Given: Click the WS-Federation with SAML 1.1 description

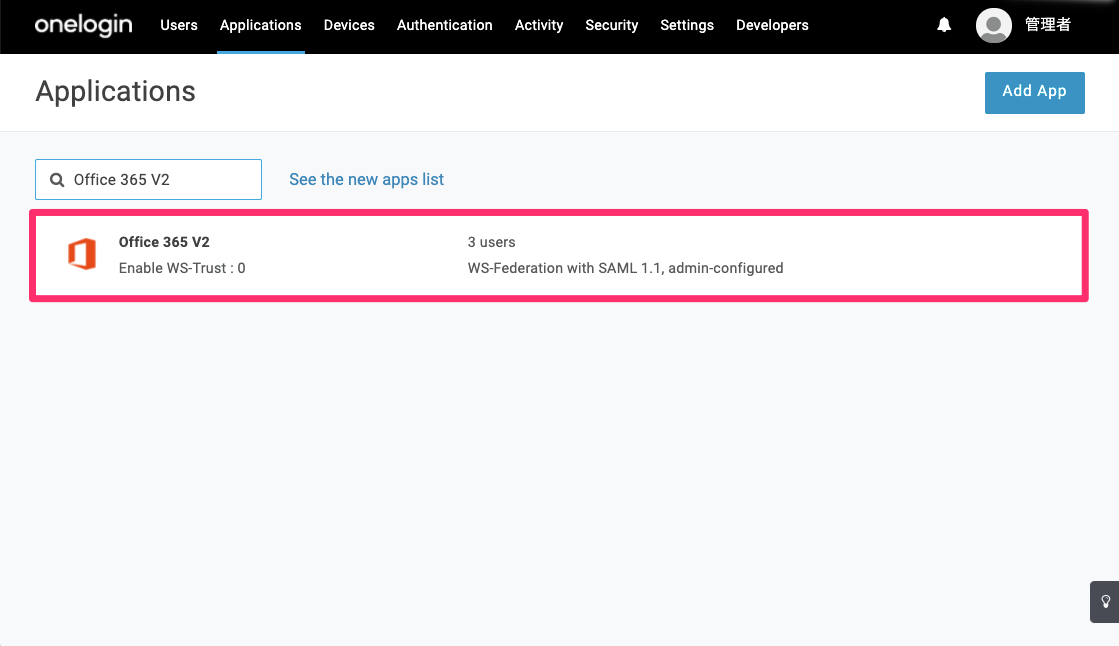Looking at the screenshot, I should click(625, 268).
